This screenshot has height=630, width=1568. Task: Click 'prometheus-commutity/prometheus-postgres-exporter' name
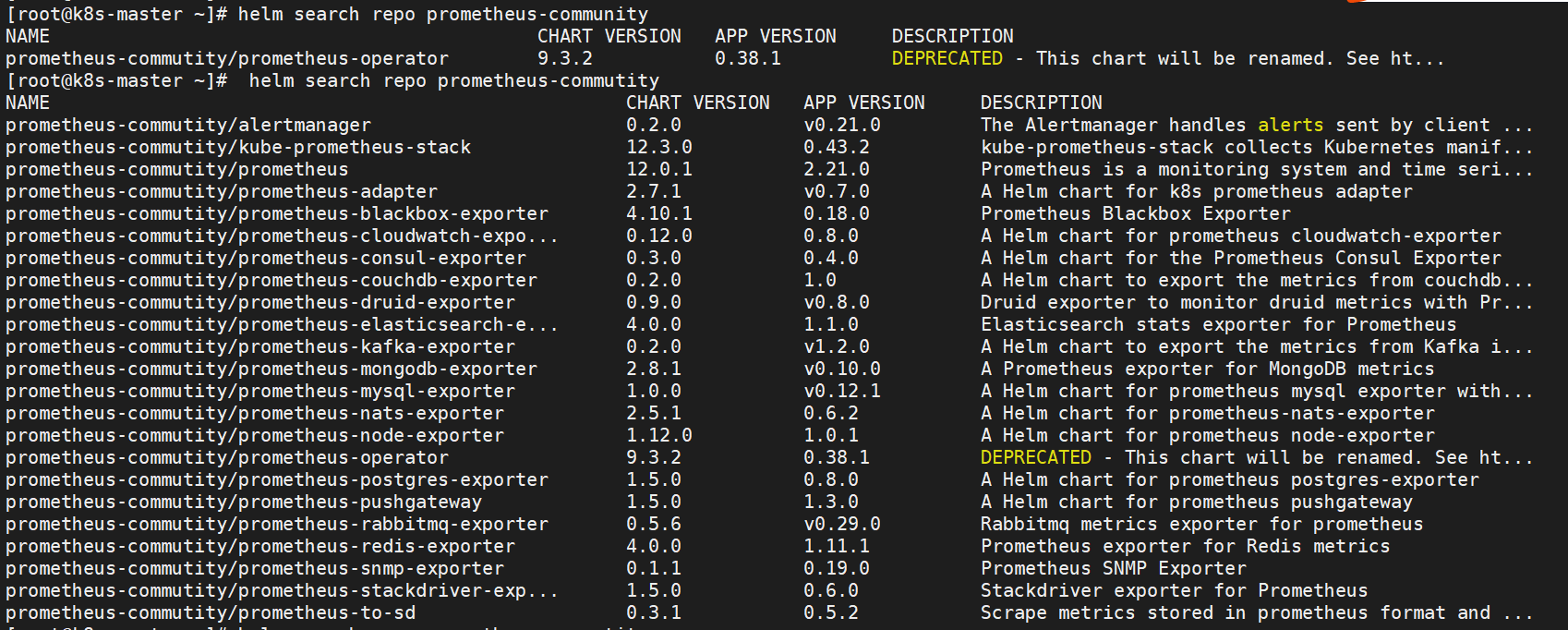[277, 479]
